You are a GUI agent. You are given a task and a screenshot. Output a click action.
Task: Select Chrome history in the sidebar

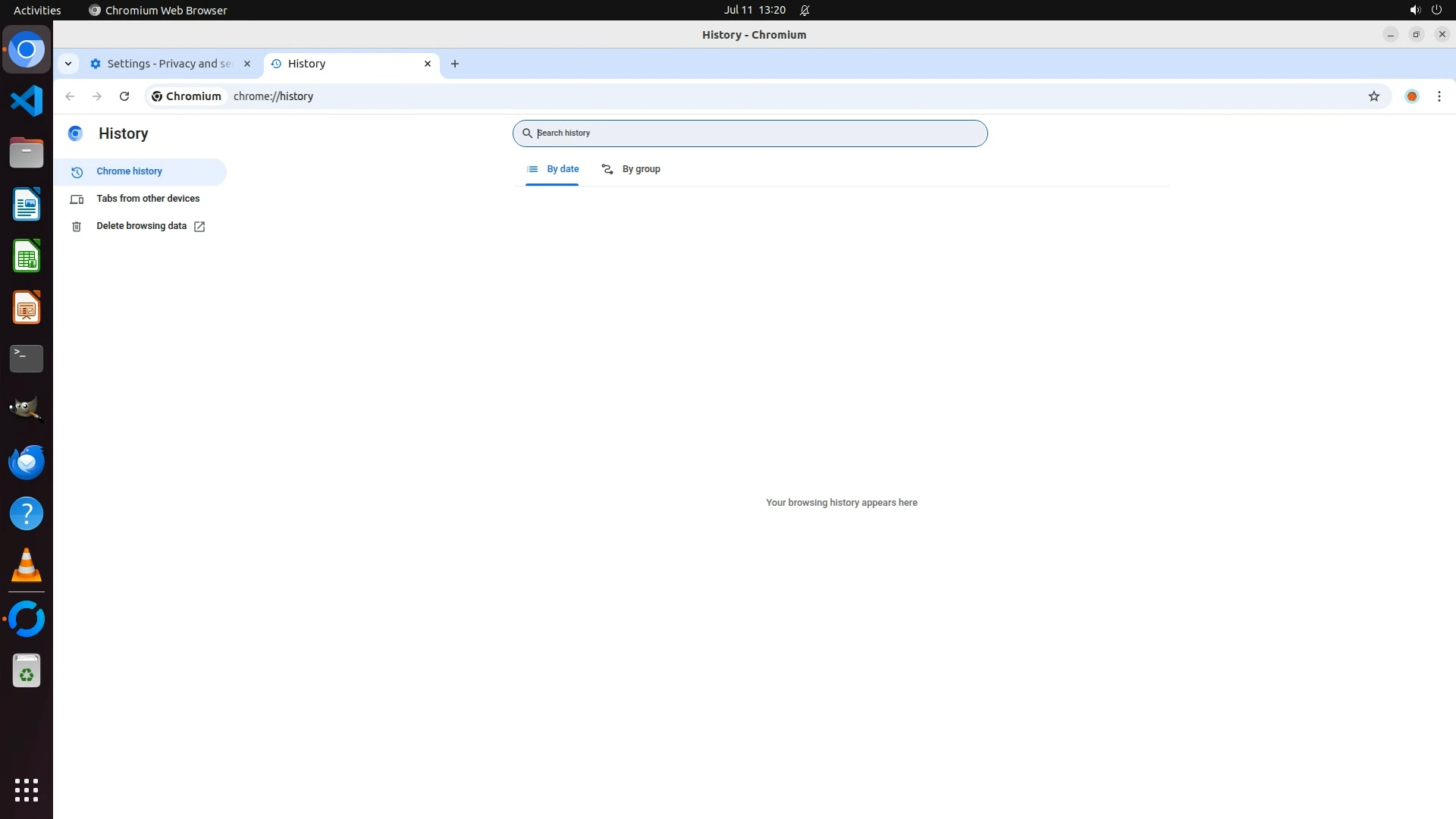(130, 171)
